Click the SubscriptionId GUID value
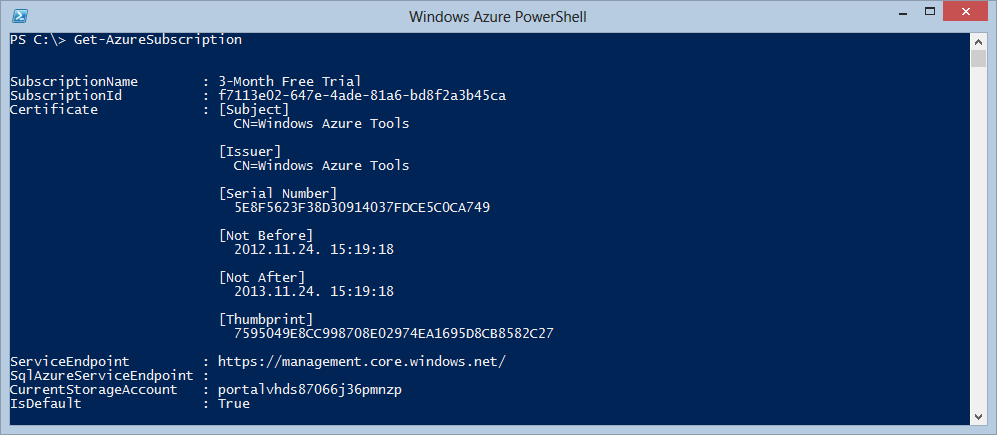This screenshot has height=435, width=997. (x=362, y=96)
